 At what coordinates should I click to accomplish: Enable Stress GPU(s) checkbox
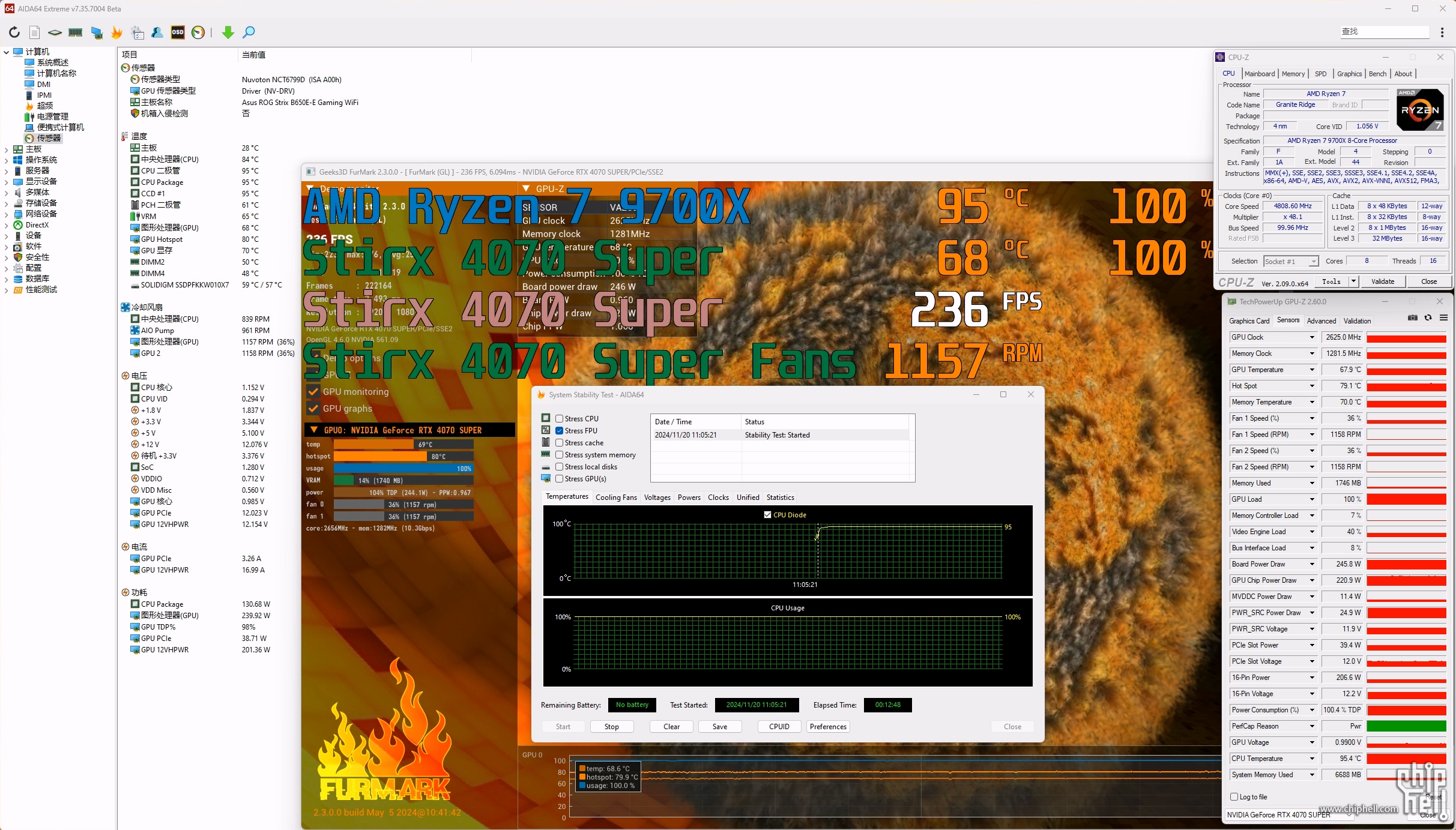click(559, 479)
